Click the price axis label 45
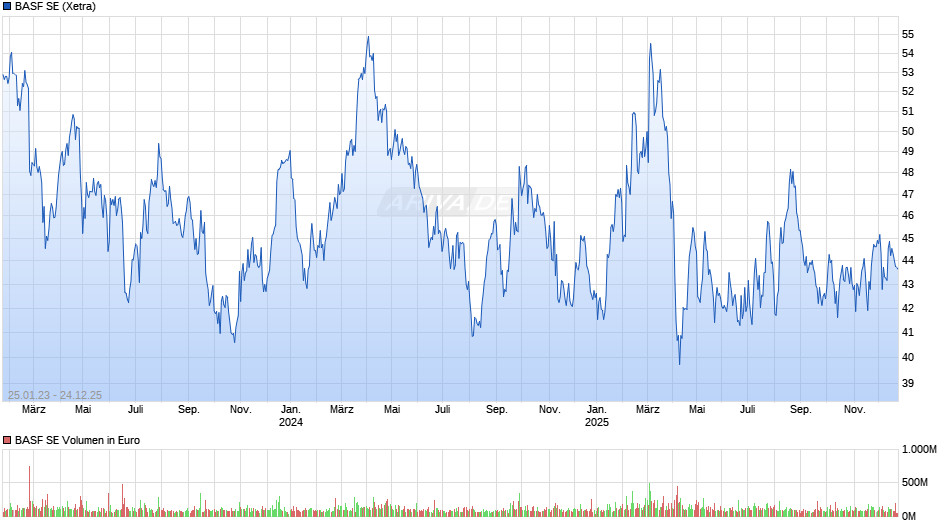This screenshot has width=940, height=526. tap(908, 238)
